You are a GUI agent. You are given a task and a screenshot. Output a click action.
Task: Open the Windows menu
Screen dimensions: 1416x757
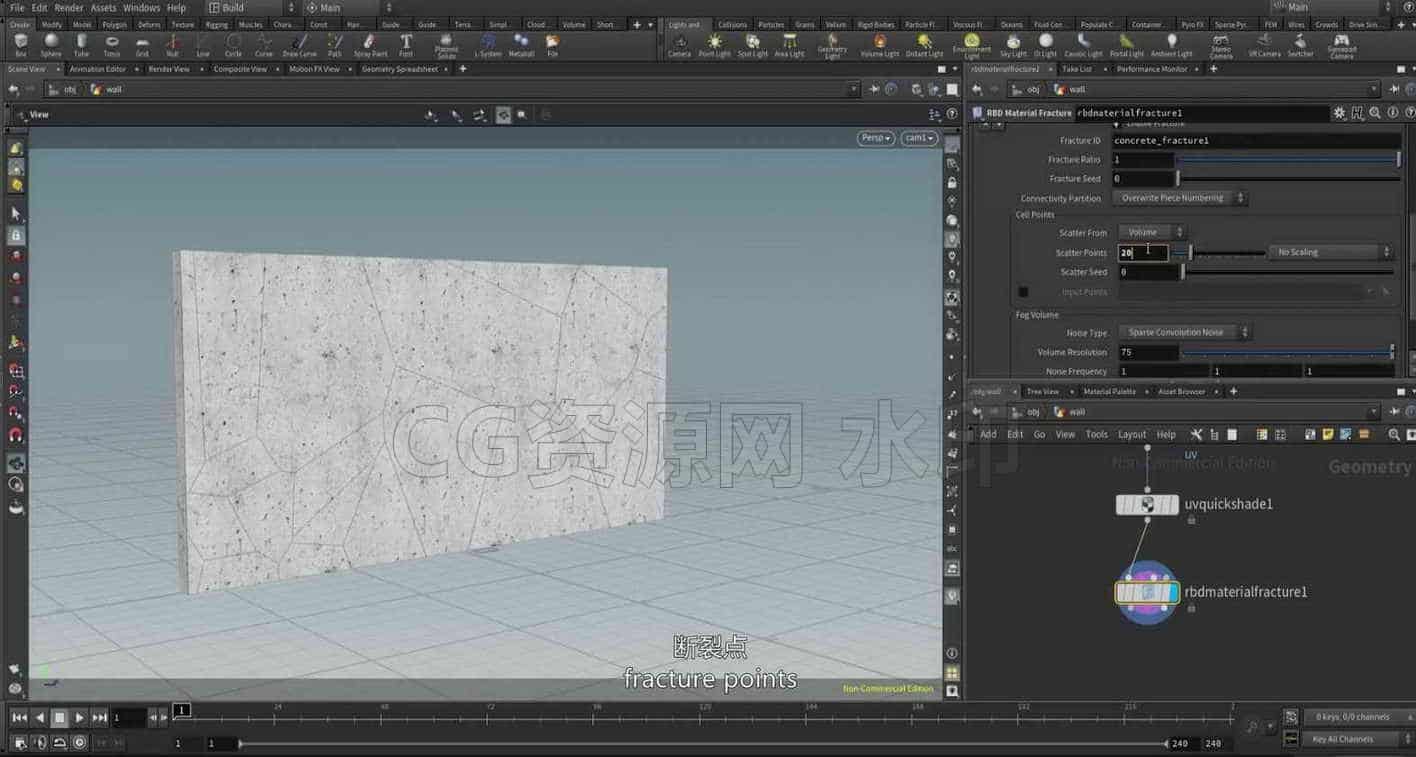coord(141,7)
